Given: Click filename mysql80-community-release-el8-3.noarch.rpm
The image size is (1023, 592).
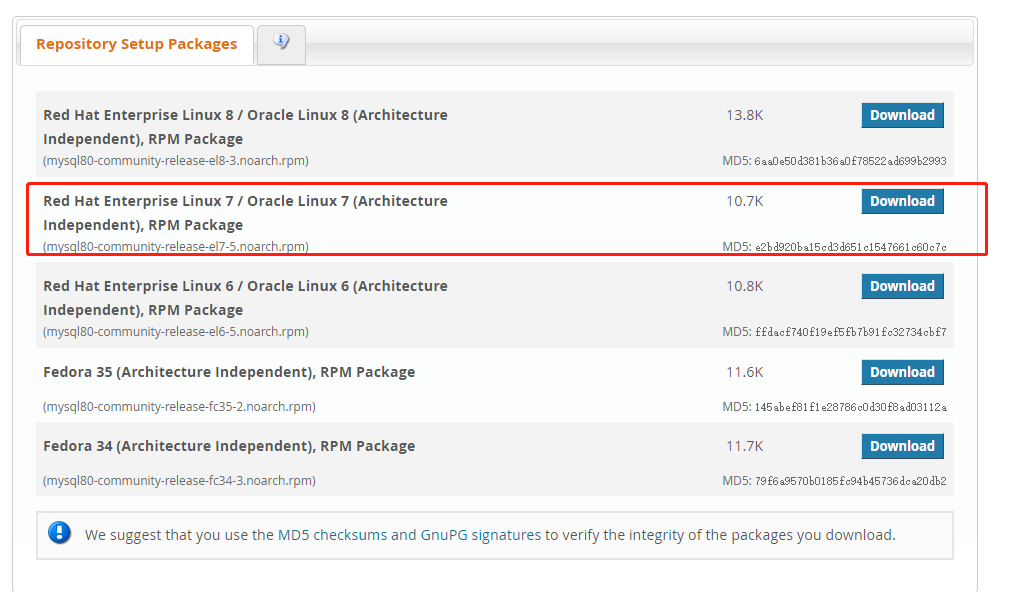Looking at the screenshot, I should pyautogui.click(x=176, y=161).
